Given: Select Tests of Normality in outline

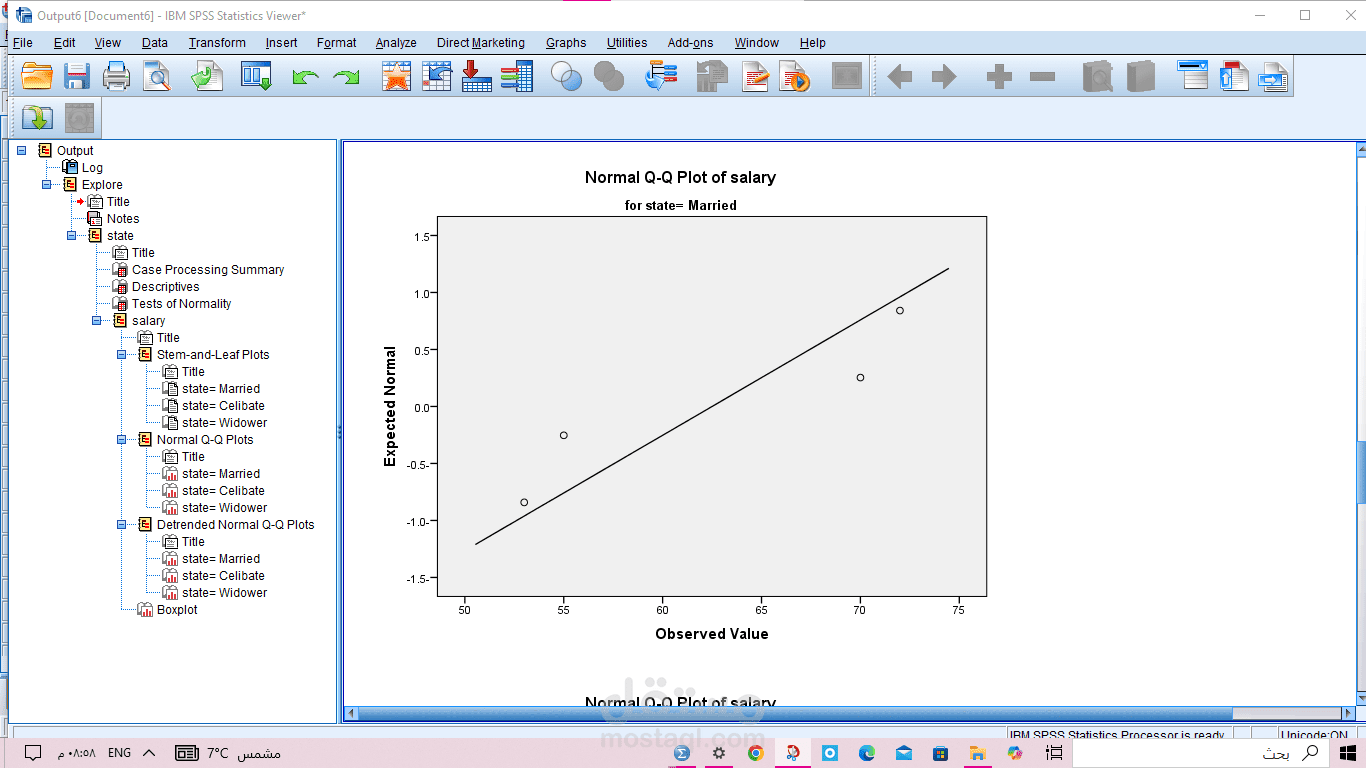Looking at the screenshot, I should tap(181, 303).
